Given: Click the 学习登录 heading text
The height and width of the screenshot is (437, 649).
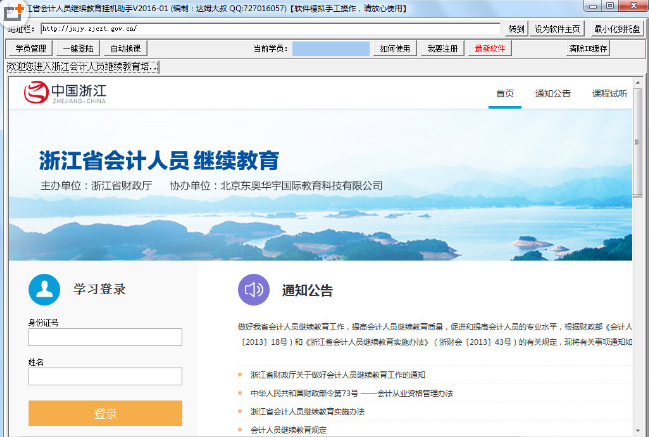Looking at the screenshot, I should (x=99, y=289).
